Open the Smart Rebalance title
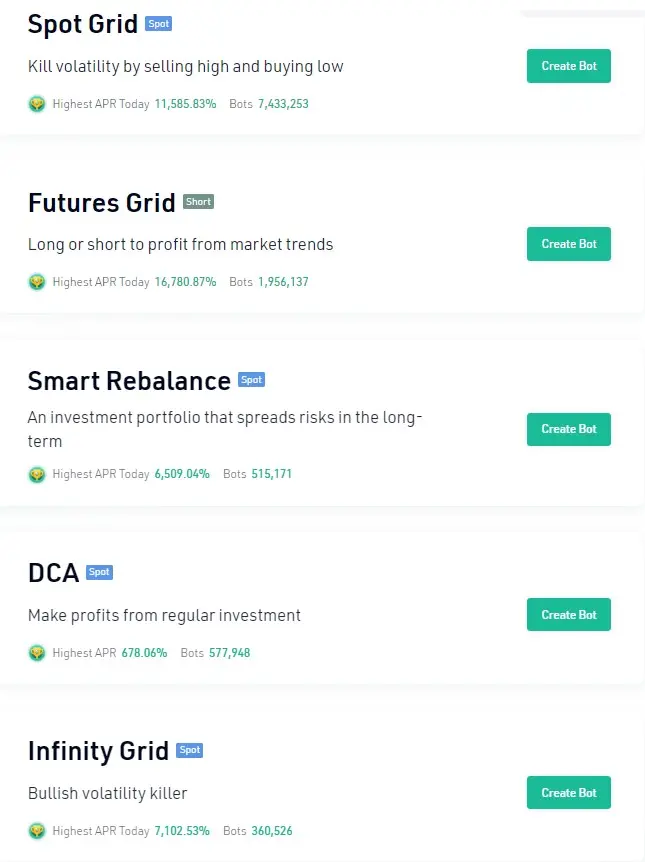645x862 pixels. 129,381
